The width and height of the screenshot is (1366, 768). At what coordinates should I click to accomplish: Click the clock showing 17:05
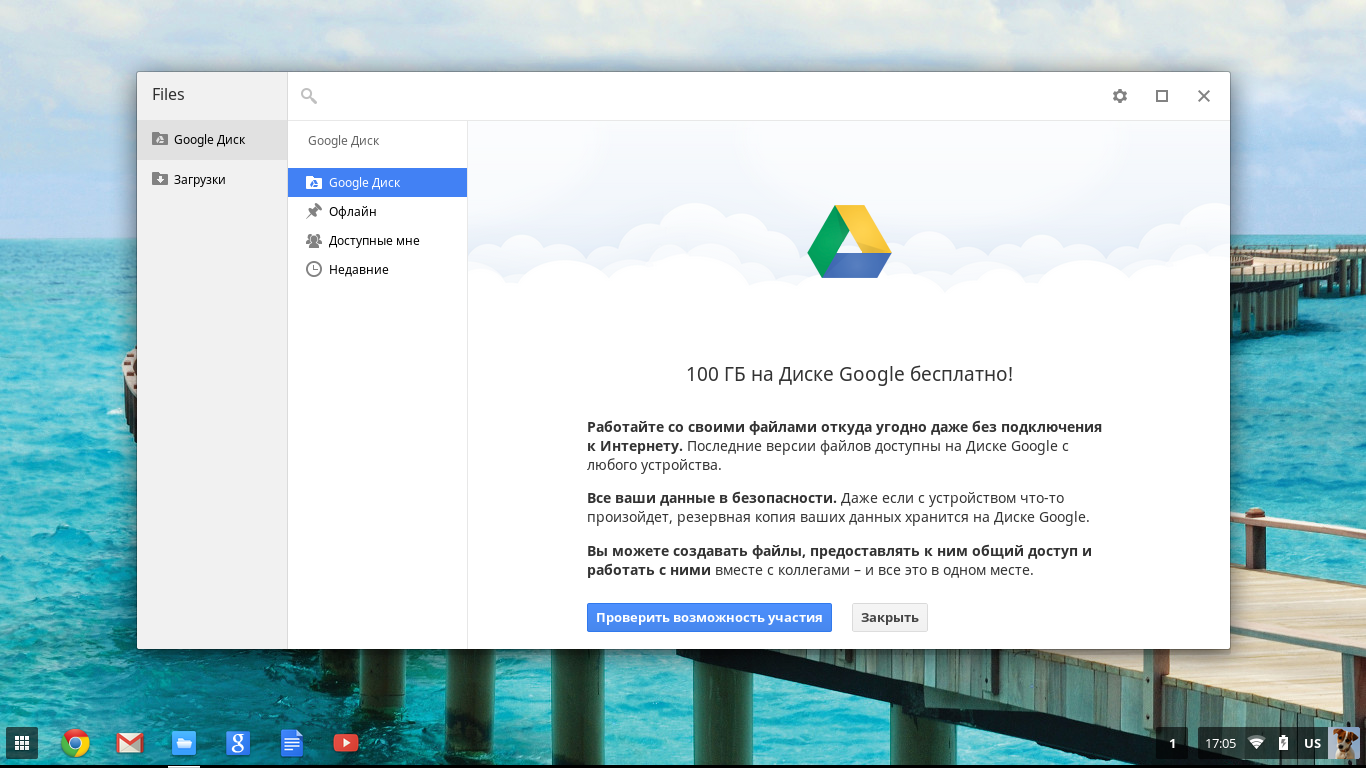point(1221,744)
